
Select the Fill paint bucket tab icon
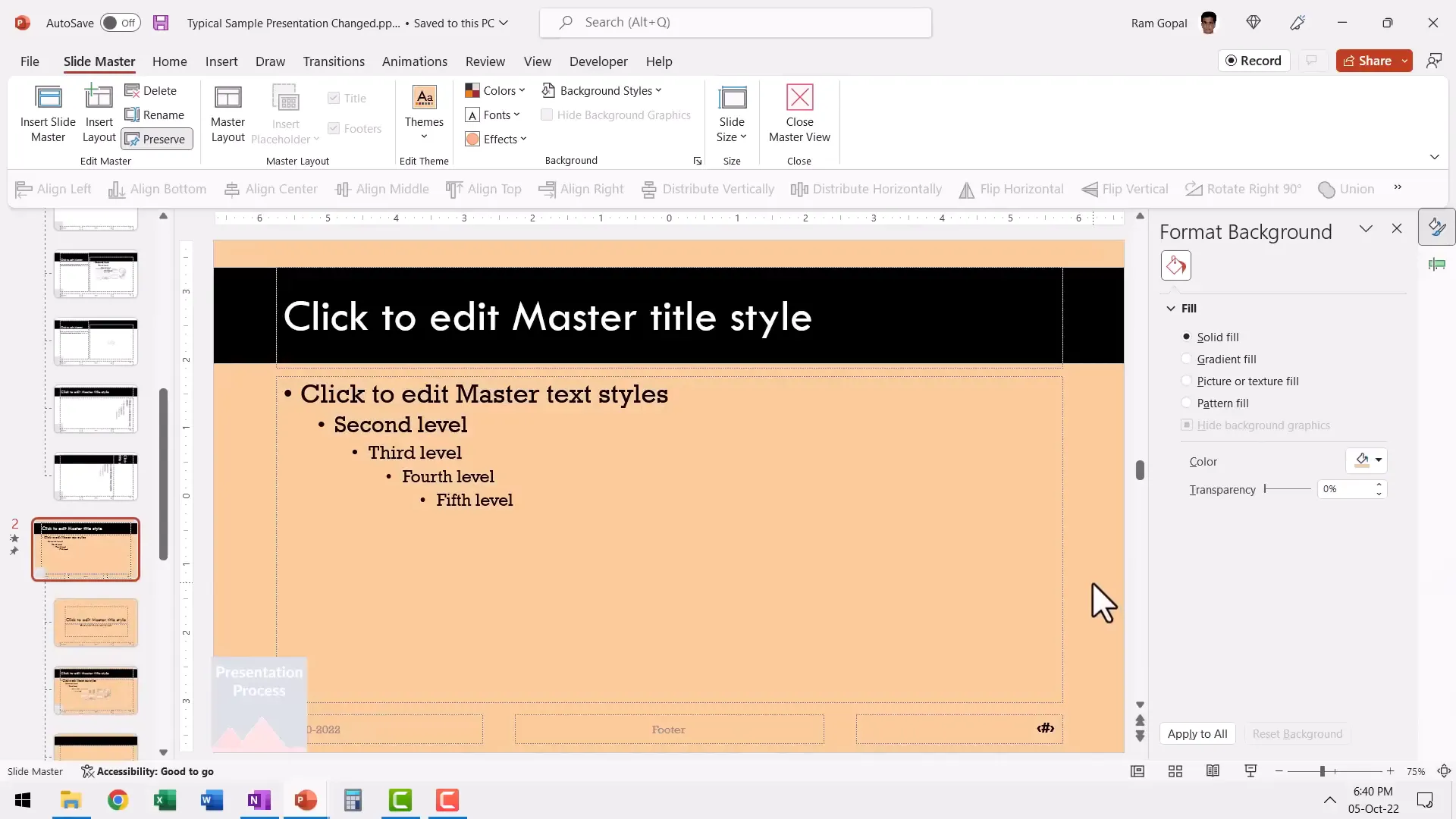(1175, 265)
